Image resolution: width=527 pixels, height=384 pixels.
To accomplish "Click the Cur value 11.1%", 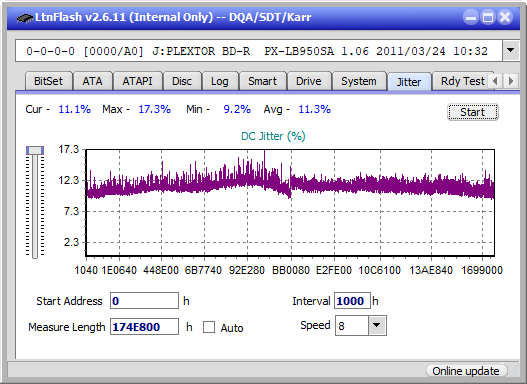I will pos(75,109).
